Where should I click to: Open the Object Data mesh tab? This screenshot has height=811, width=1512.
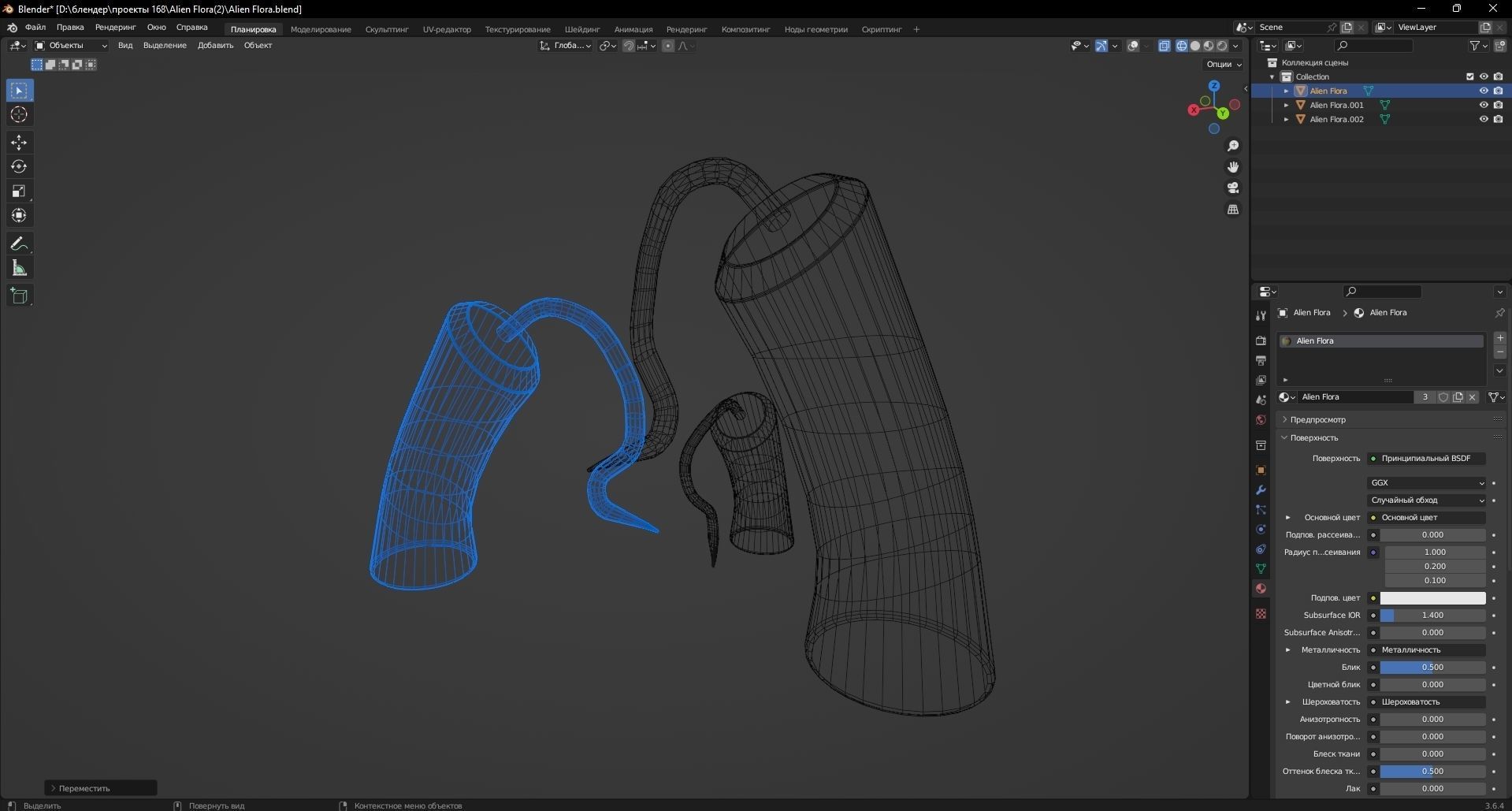pyautogui.click(x=1261, y=569)
